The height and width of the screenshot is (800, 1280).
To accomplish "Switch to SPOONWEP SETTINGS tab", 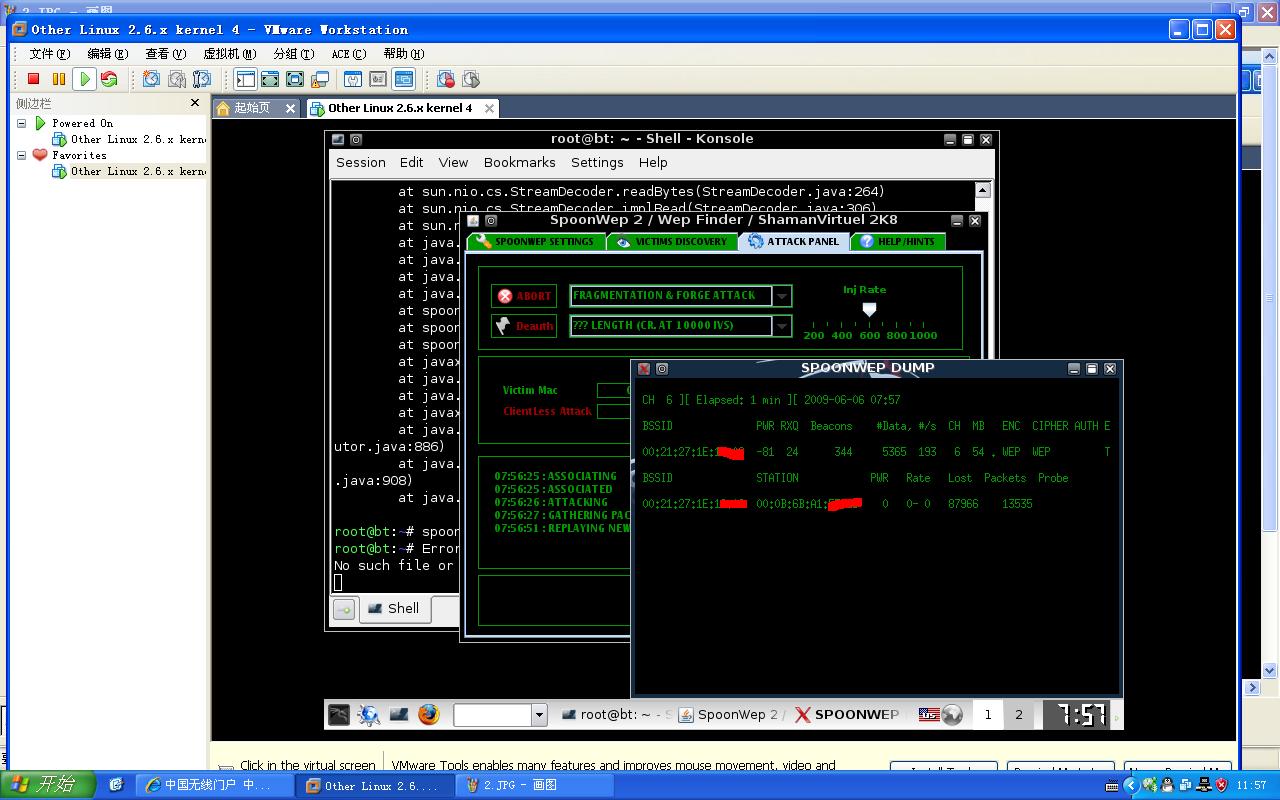I will [535, 241].
